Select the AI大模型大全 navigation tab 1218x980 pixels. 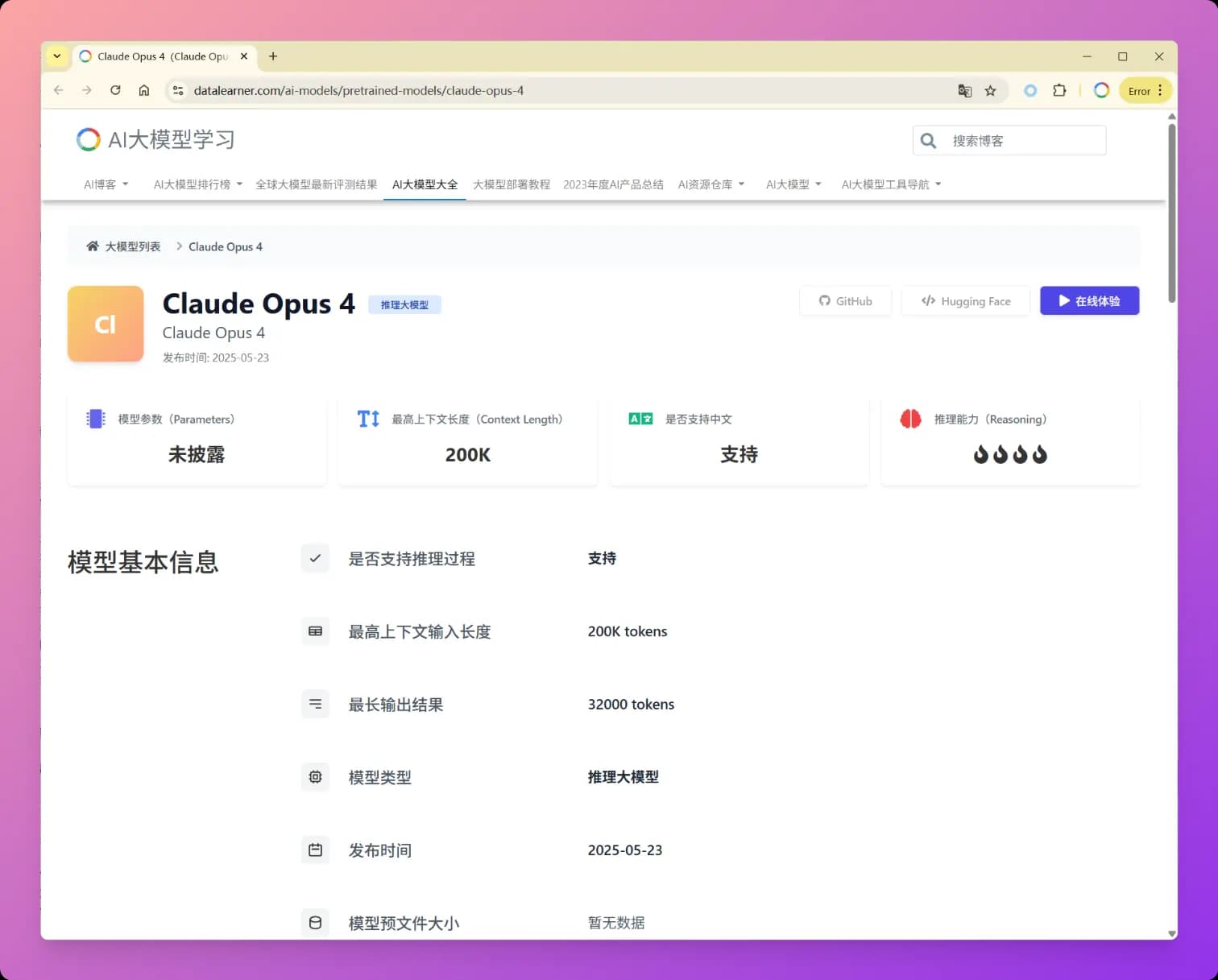point(425,184)
